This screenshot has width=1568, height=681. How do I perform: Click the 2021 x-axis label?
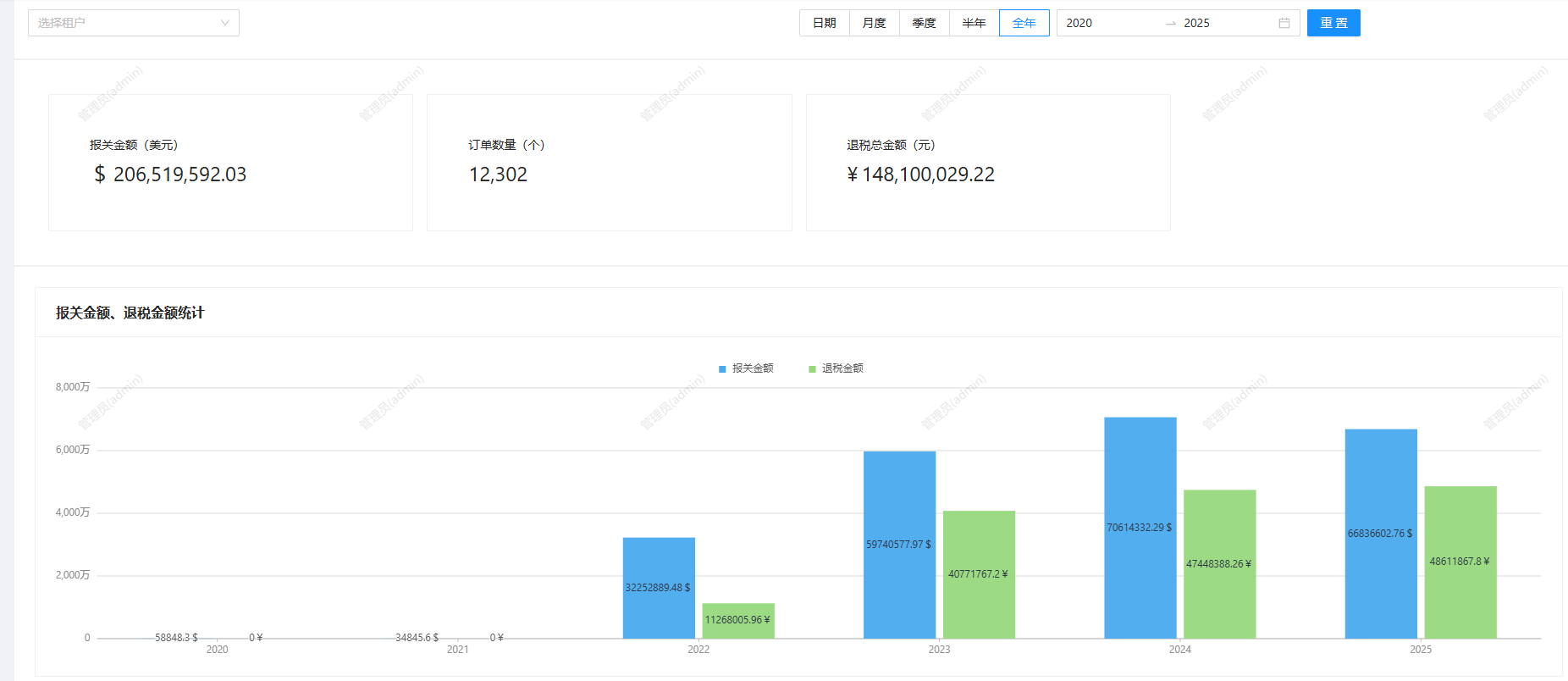coord(458,650)
